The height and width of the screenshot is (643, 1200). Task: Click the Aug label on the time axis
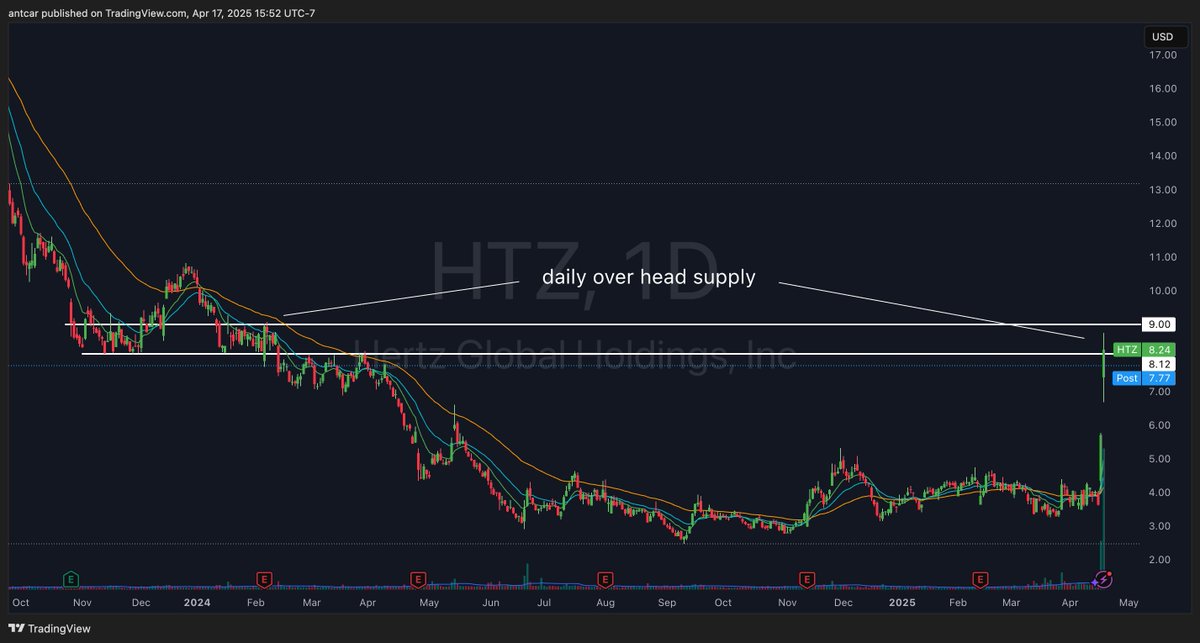click(x=604, y=603)
